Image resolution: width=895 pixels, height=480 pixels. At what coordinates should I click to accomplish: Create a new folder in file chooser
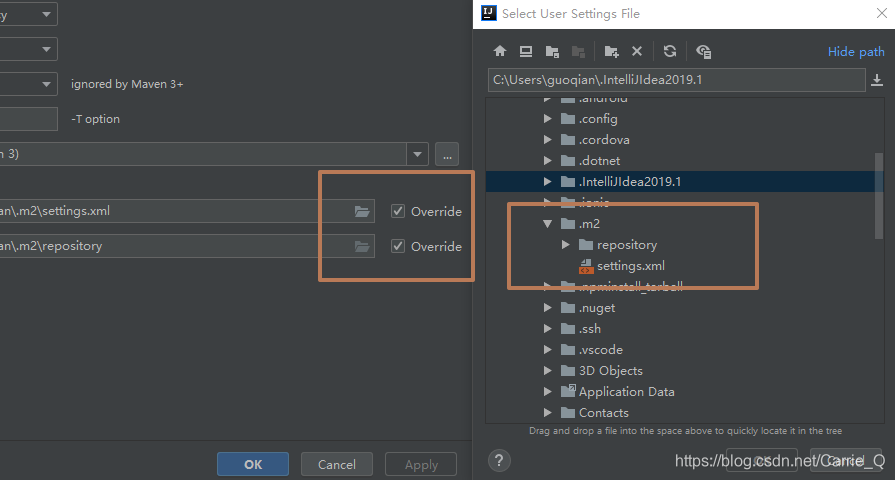[x=611, y=51]
